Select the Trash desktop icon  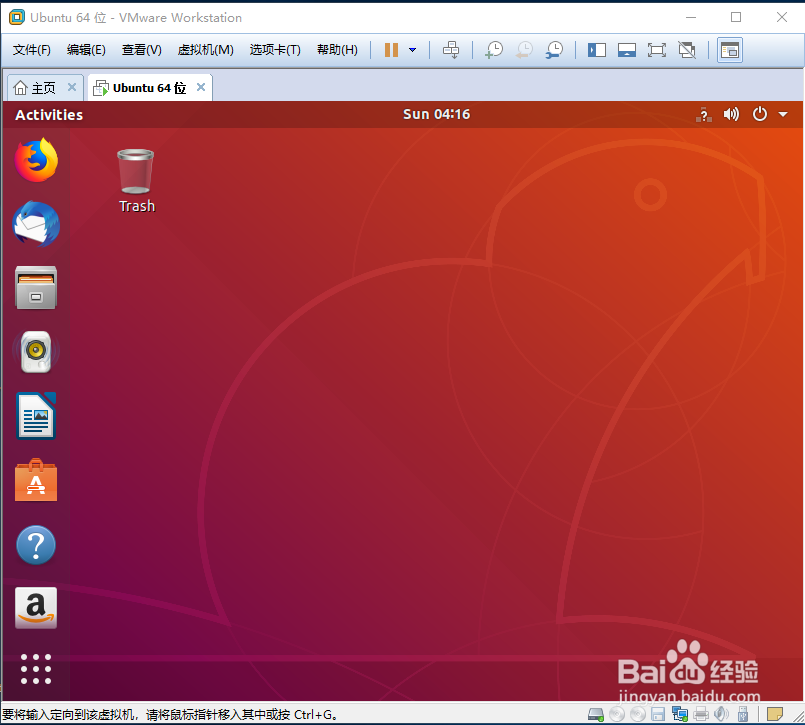136,181
